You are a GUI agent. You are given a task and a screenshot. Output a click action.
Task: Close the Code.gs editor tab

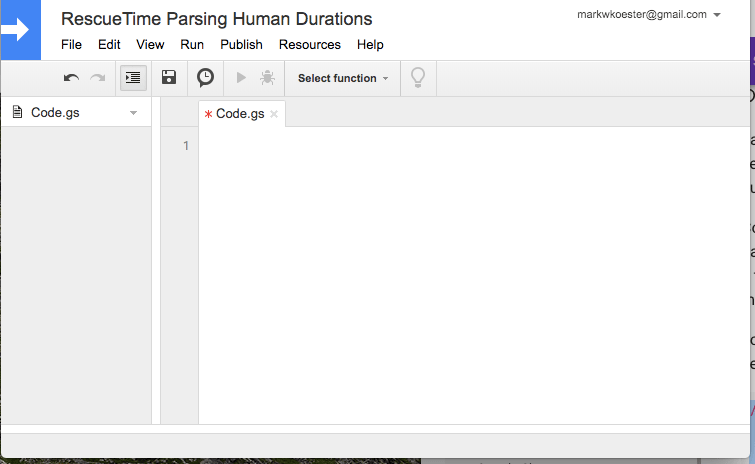click(x=274, y=115)
